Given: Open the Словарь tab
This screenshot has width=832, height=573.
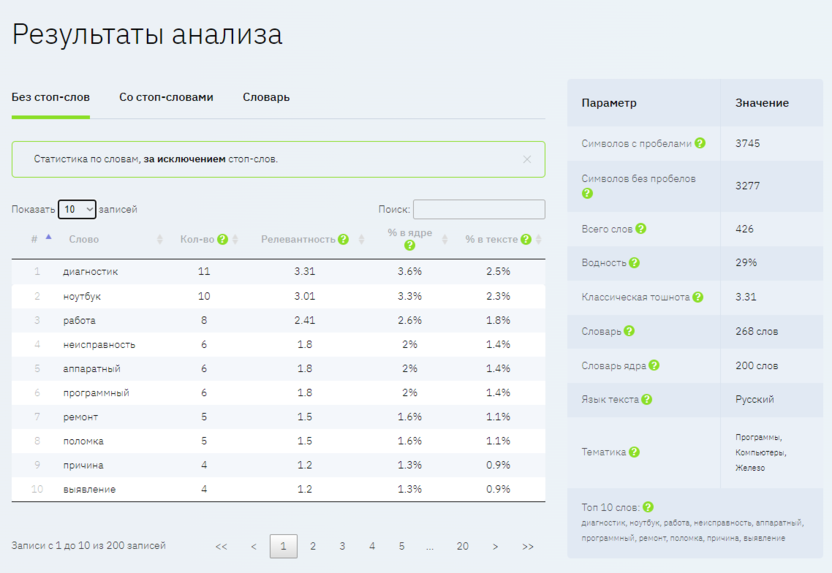Looking at the screenshot, I should click(x=266, y=97).
